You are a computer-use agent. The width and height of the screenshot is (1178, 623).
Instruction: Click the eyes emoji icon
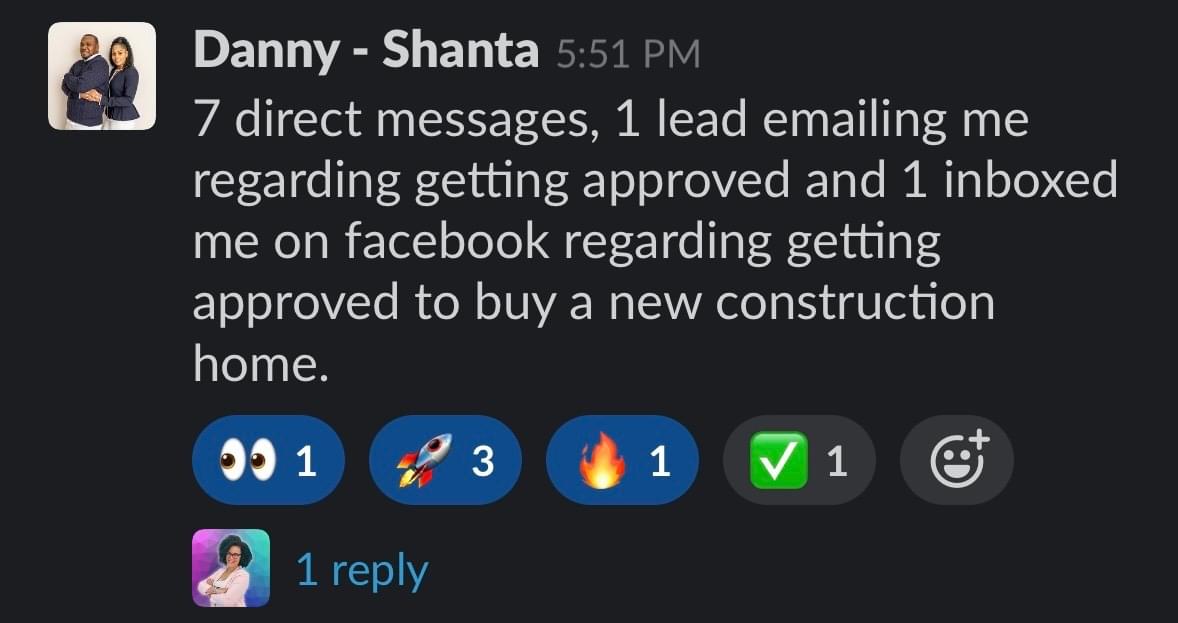coord(247,461)
